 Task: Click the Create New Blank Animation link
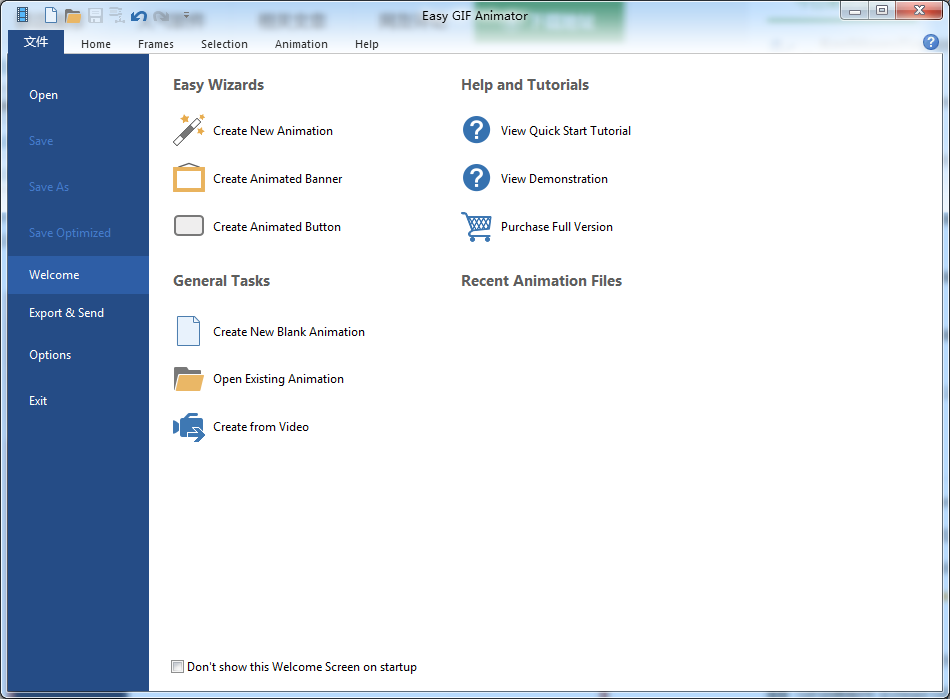point(289,332)
